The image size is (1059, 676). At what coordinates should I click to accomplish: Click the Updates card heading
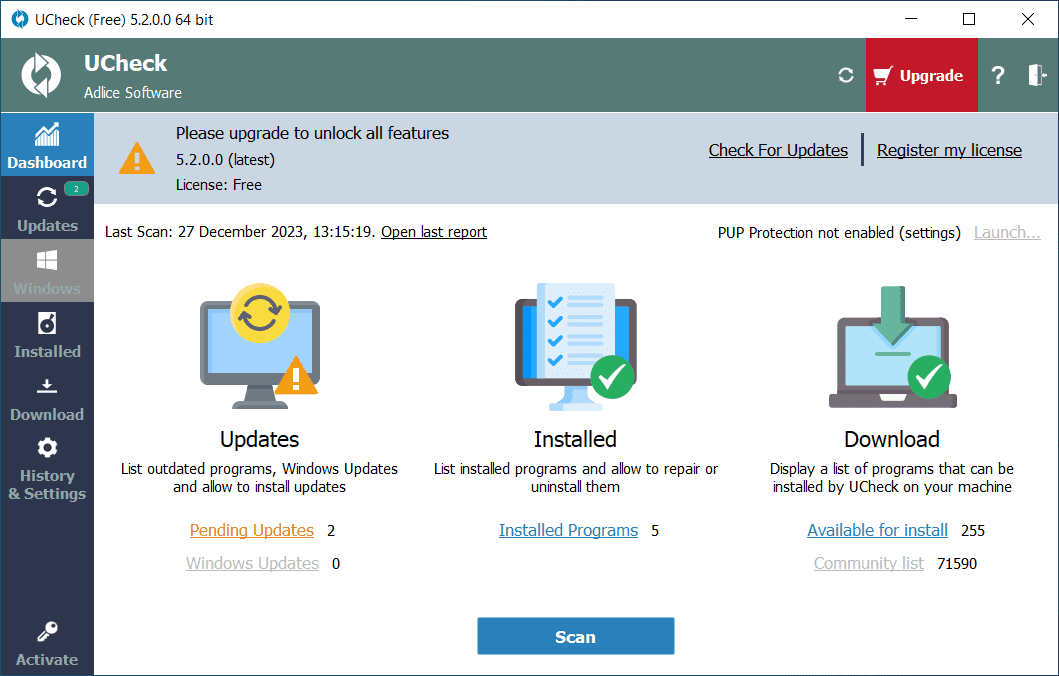(259, 439)
